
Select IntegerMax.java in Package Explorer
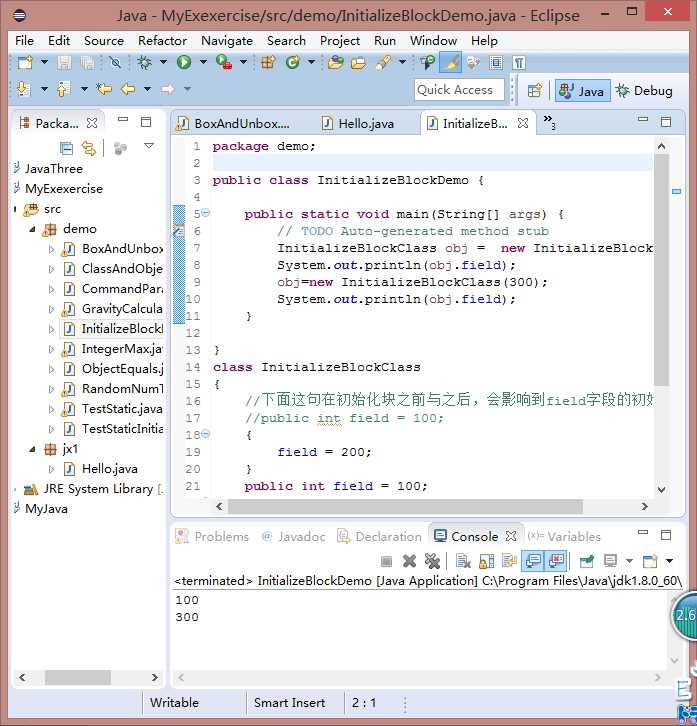[113, 349]
